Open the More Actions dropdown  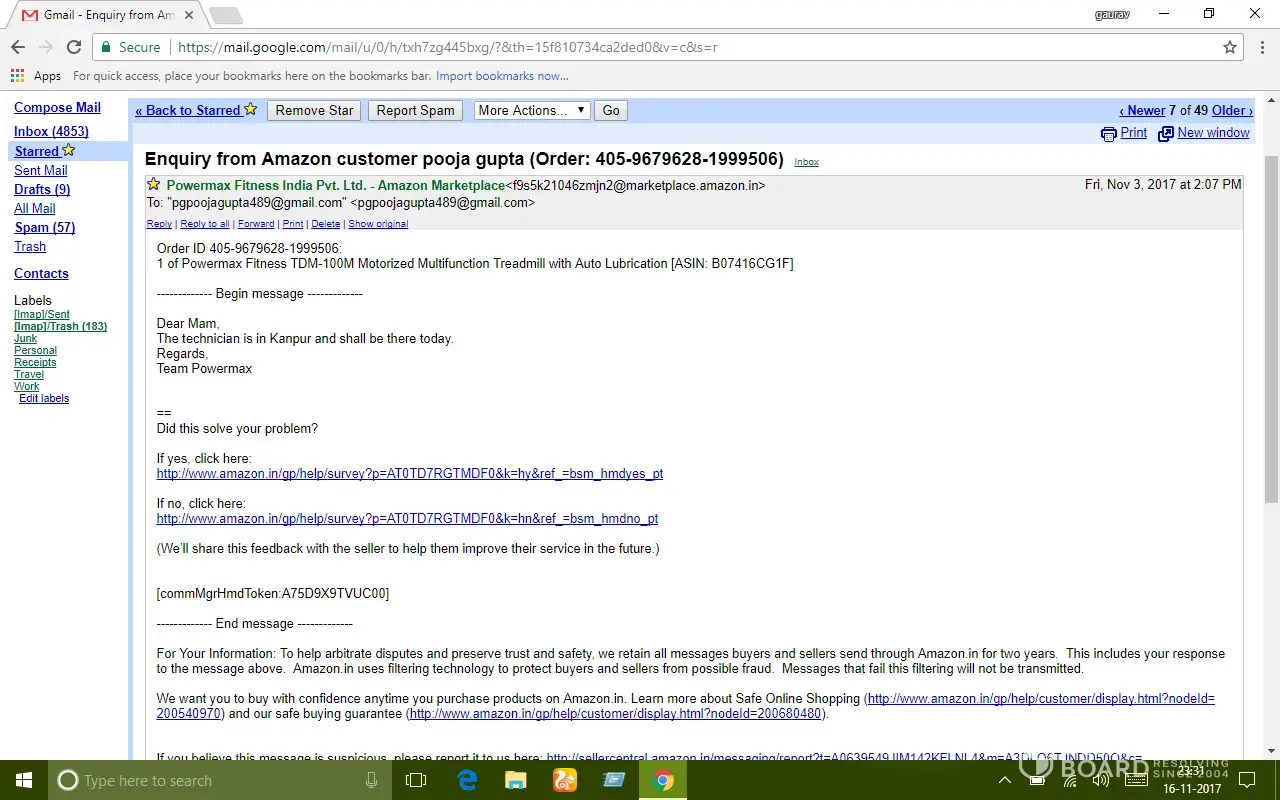coord(532,110)
